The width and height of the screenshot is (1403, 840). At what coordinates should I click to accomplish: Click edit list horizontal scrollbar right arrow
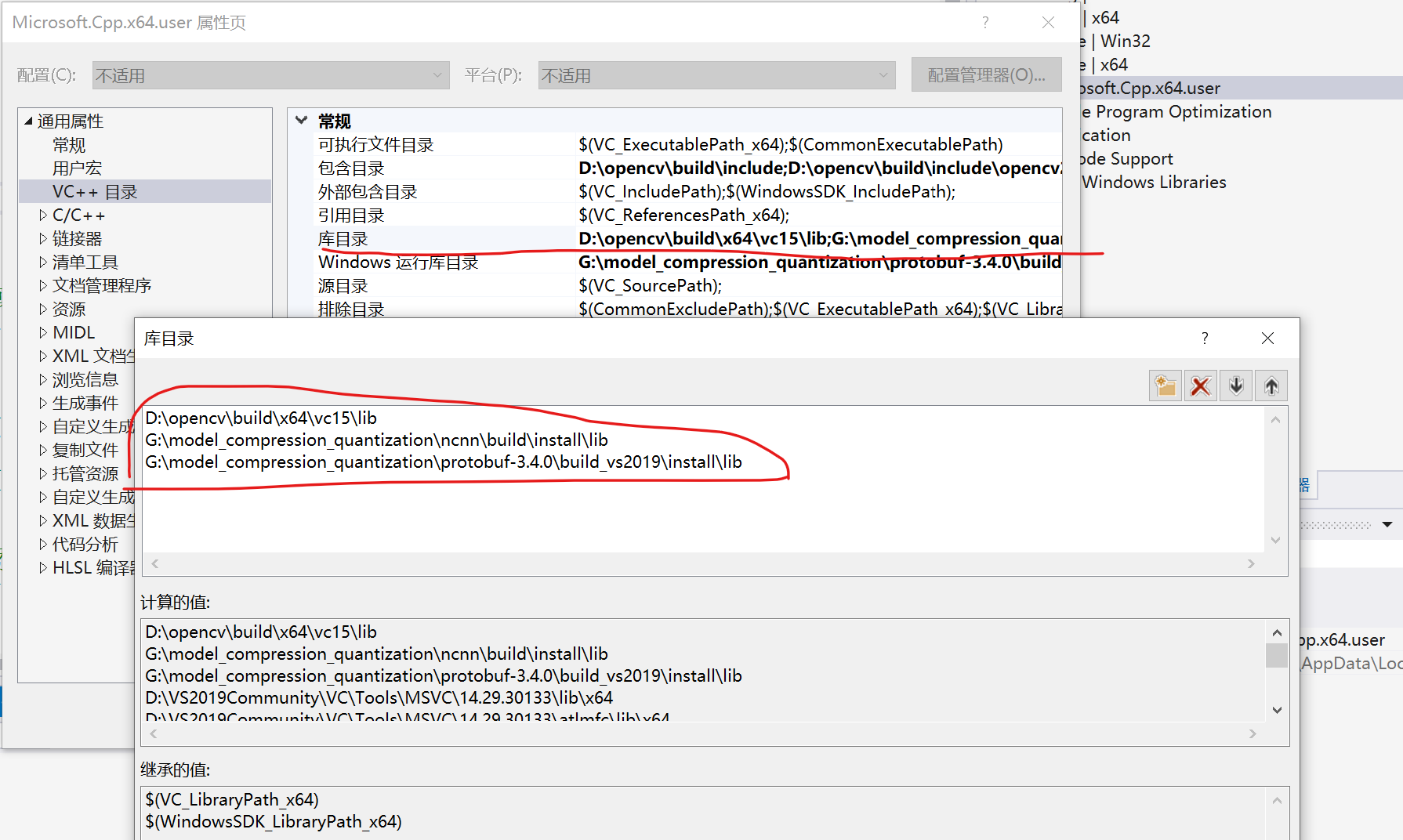point(1251,563)
